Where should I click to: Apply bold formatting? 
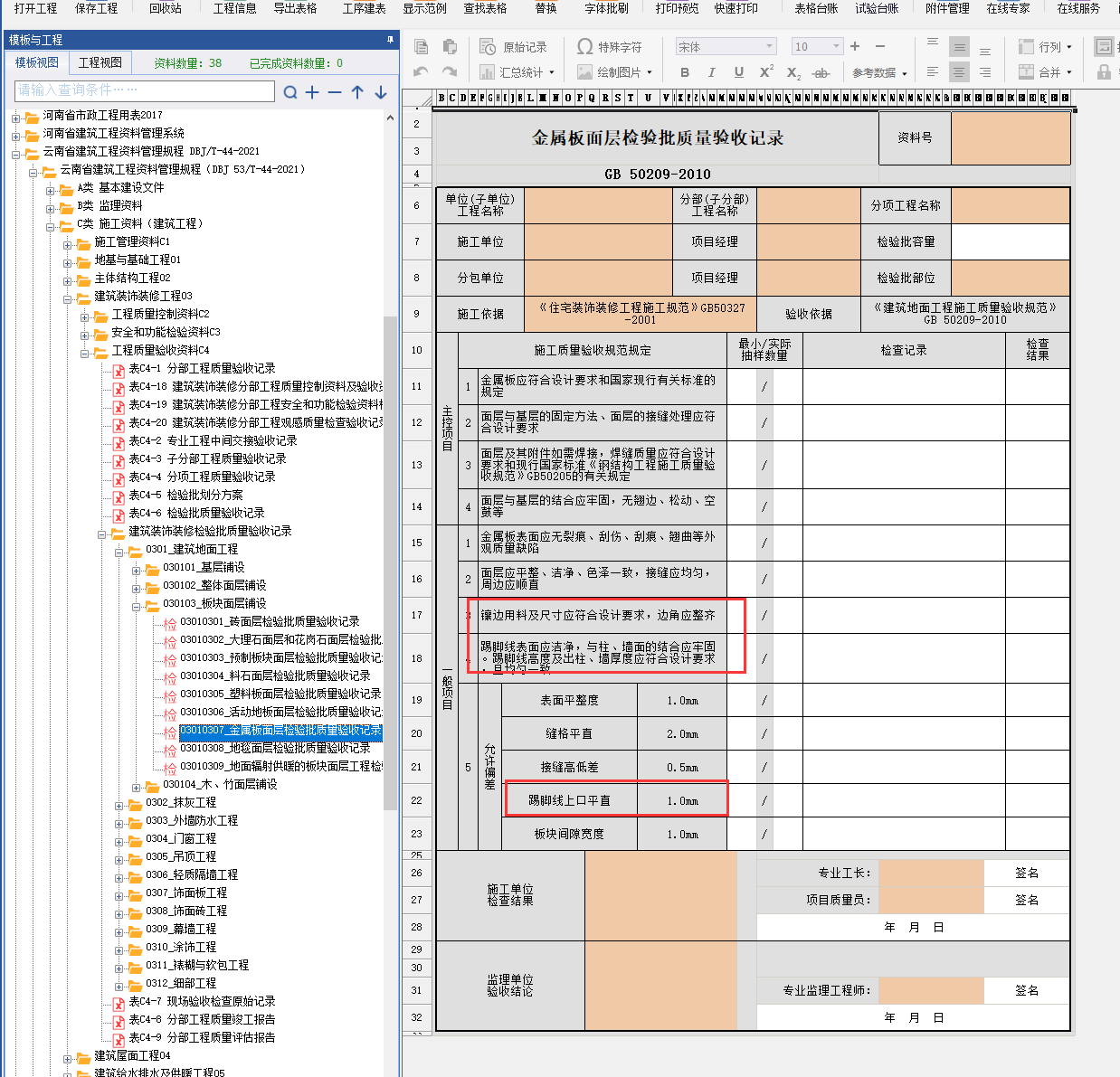coord(685,72)
